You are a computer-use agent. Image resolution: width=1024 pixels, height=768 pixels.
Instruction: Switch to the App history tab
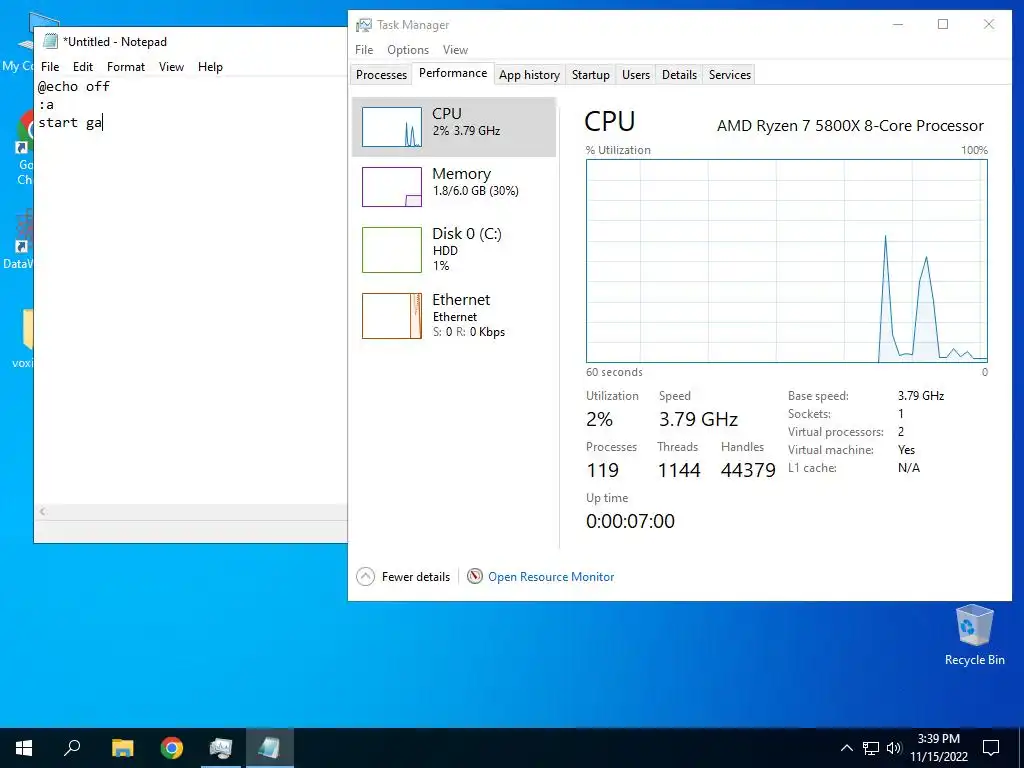[529, 74]
